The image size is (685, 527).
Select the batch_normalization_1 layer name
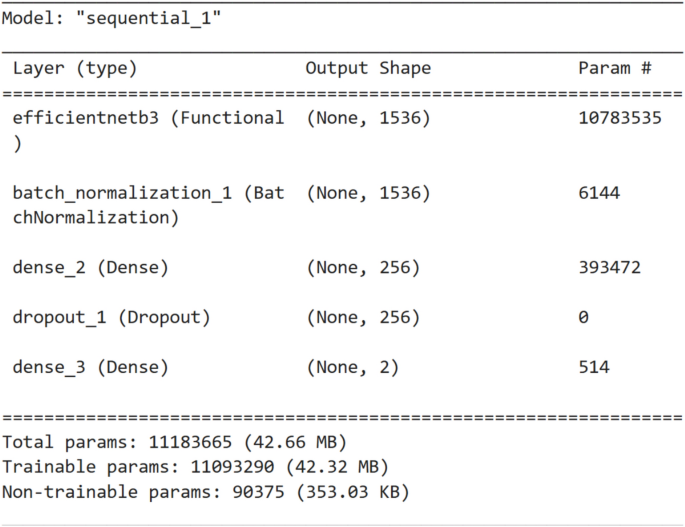[148, 193]
